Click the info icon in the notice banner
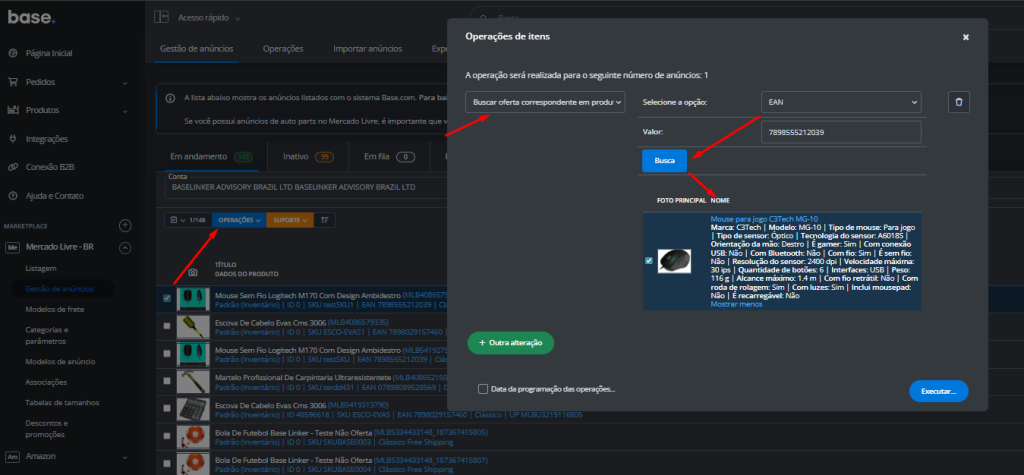This screenshot has height=475, width=1024. tap(170, 98)
